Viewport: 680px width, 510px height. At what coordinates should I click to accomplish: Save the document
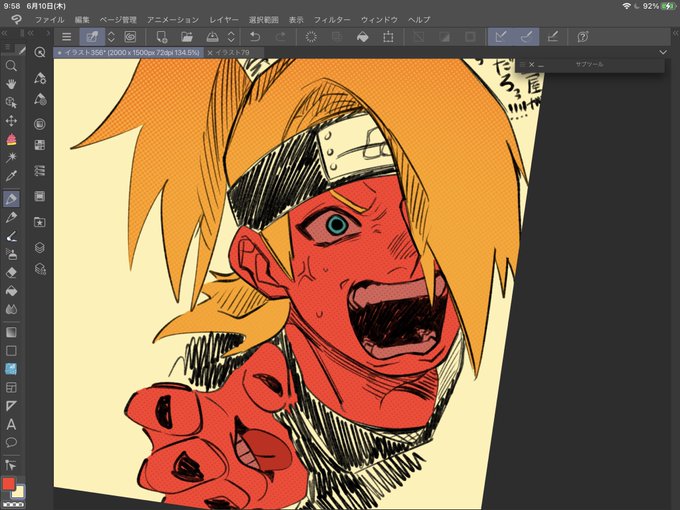[x=212, y=37]
